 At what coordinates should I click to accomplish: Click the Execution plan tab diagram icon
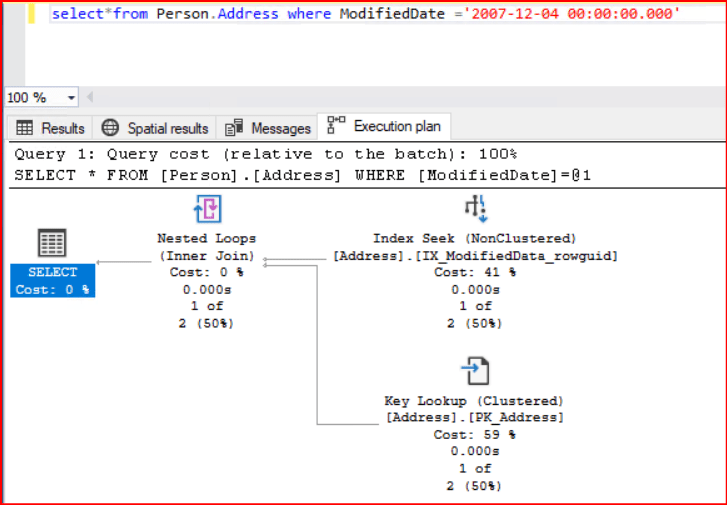point(337,126)
